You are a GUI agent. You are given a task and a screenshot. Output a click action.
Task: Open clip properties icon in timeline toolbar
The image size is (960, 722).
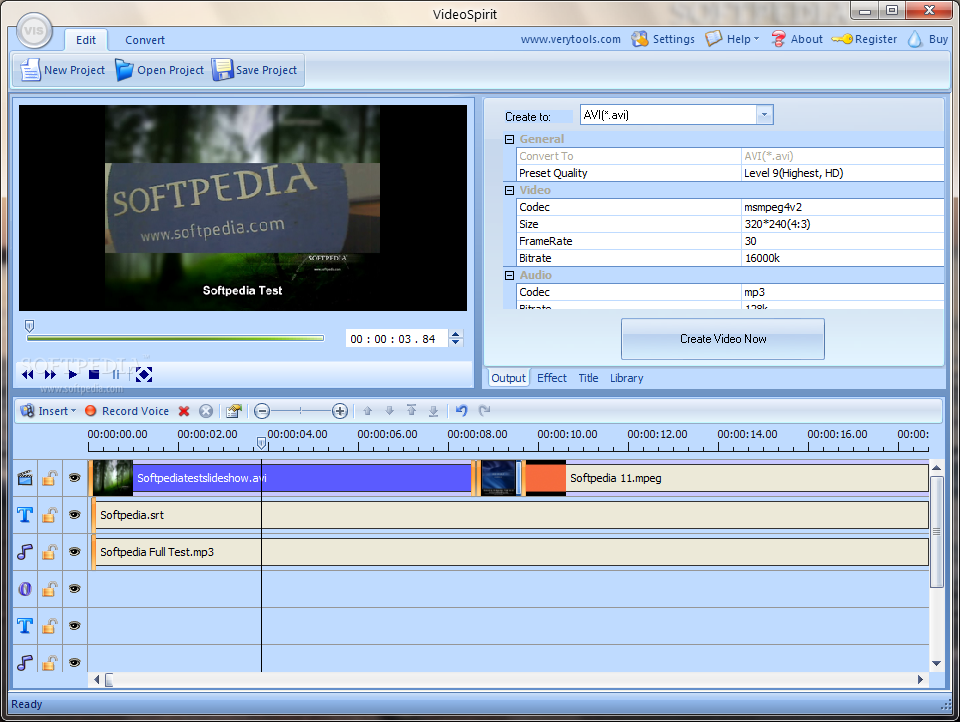pos(233,411)
